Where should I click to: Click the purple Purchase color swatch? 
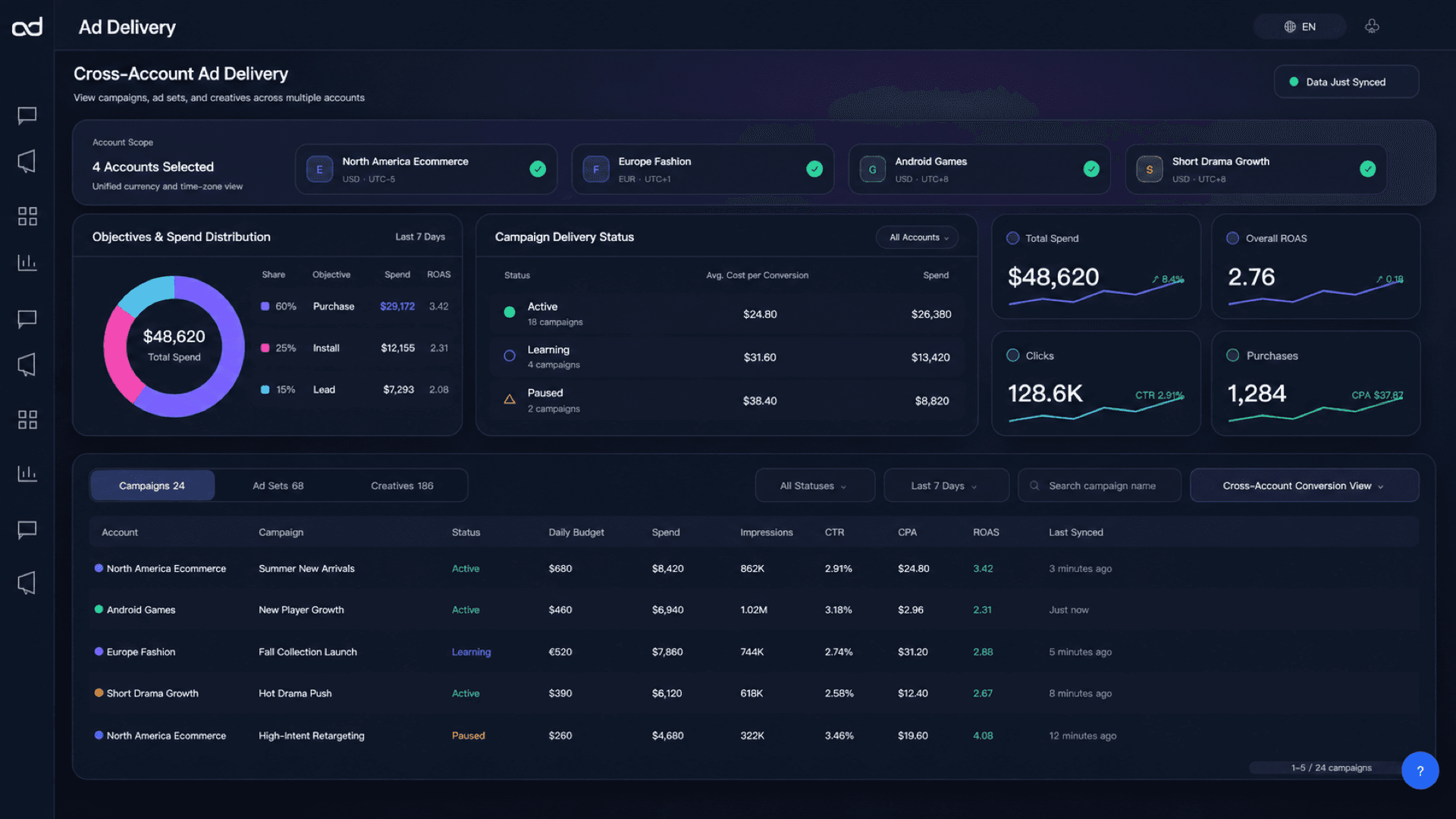point(265,306)
